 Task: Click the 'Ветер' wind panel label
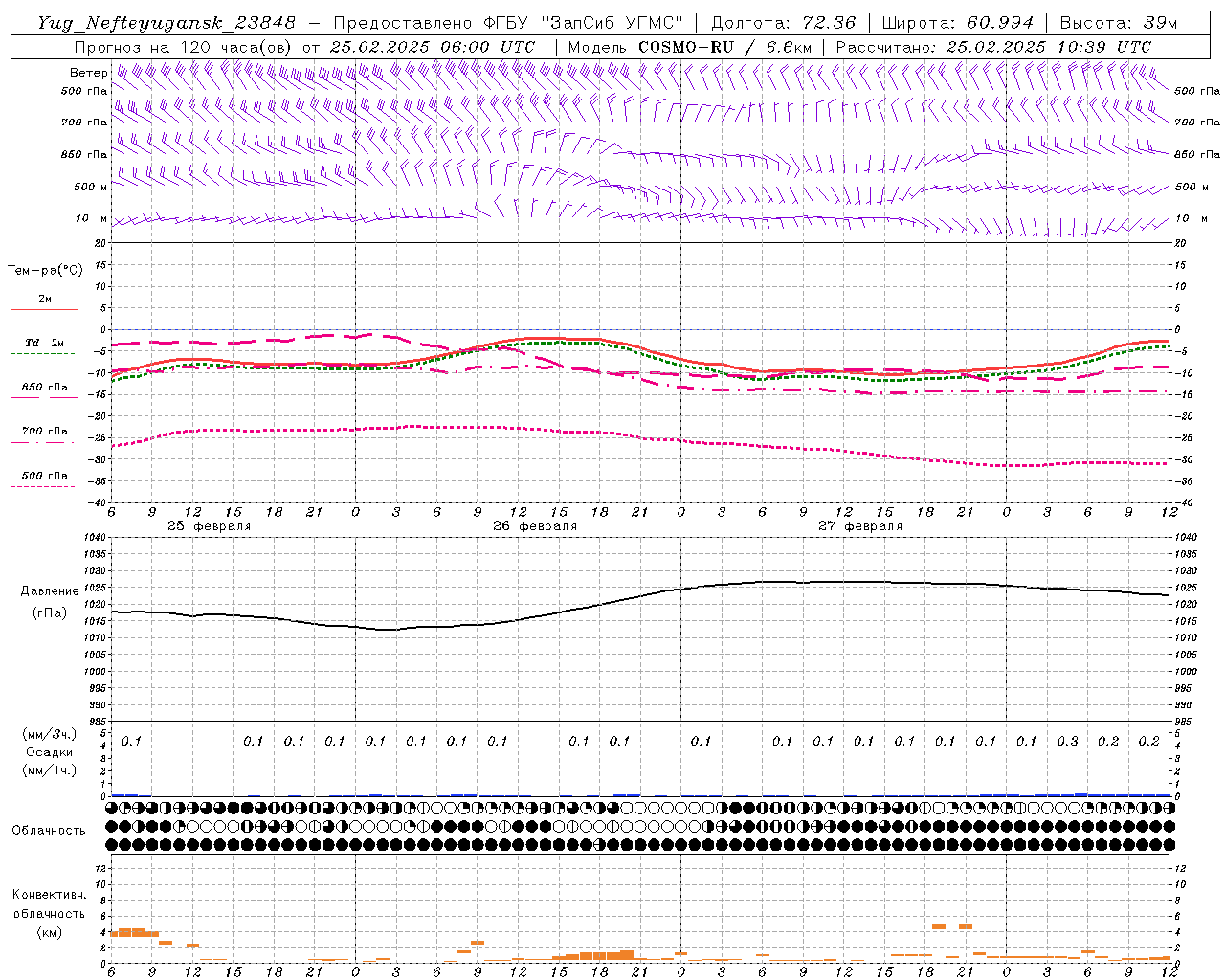point(88,73)
